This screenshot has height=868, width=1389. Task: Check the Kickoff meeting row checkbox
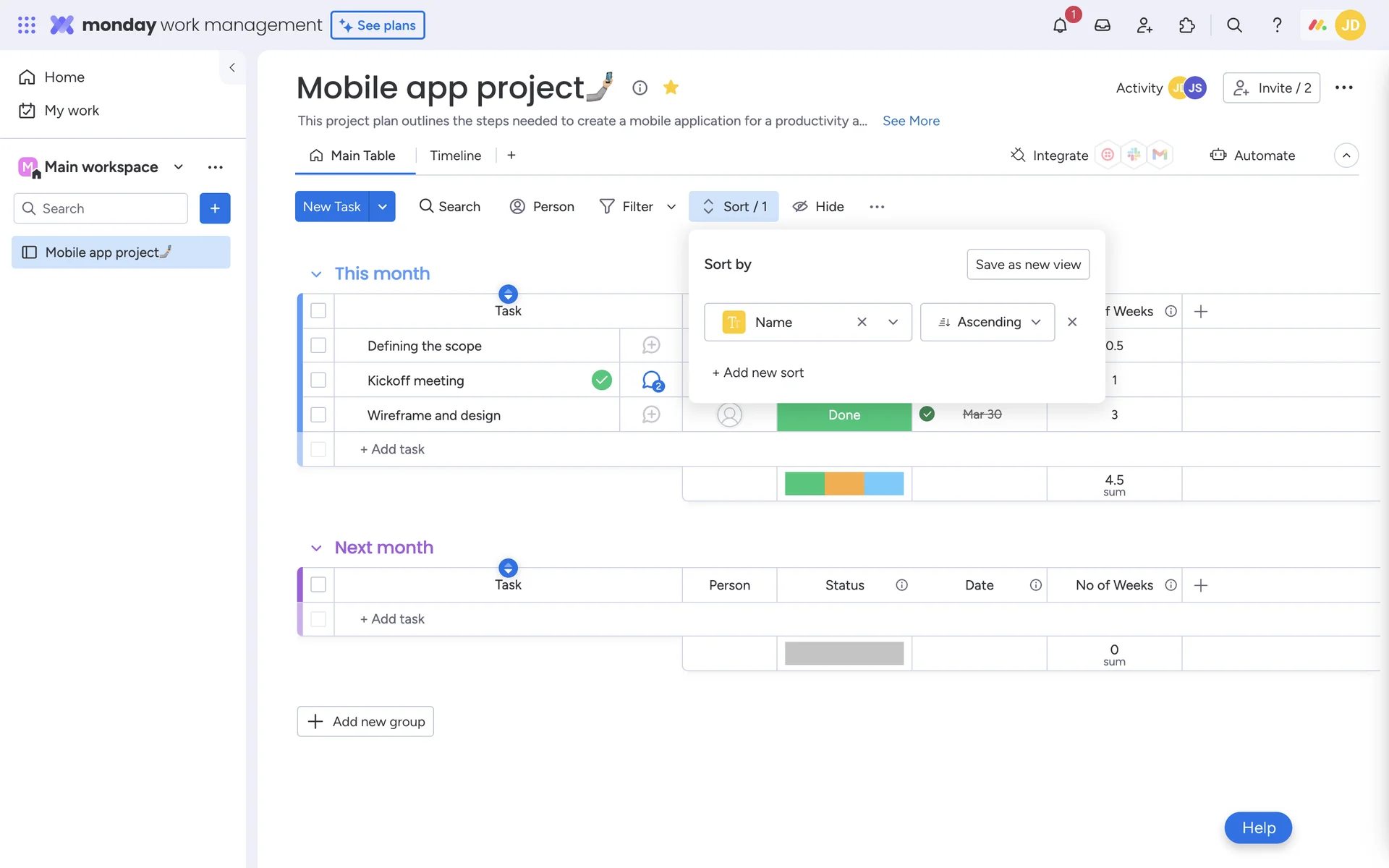pyautogui.click(x=318, y=380)
